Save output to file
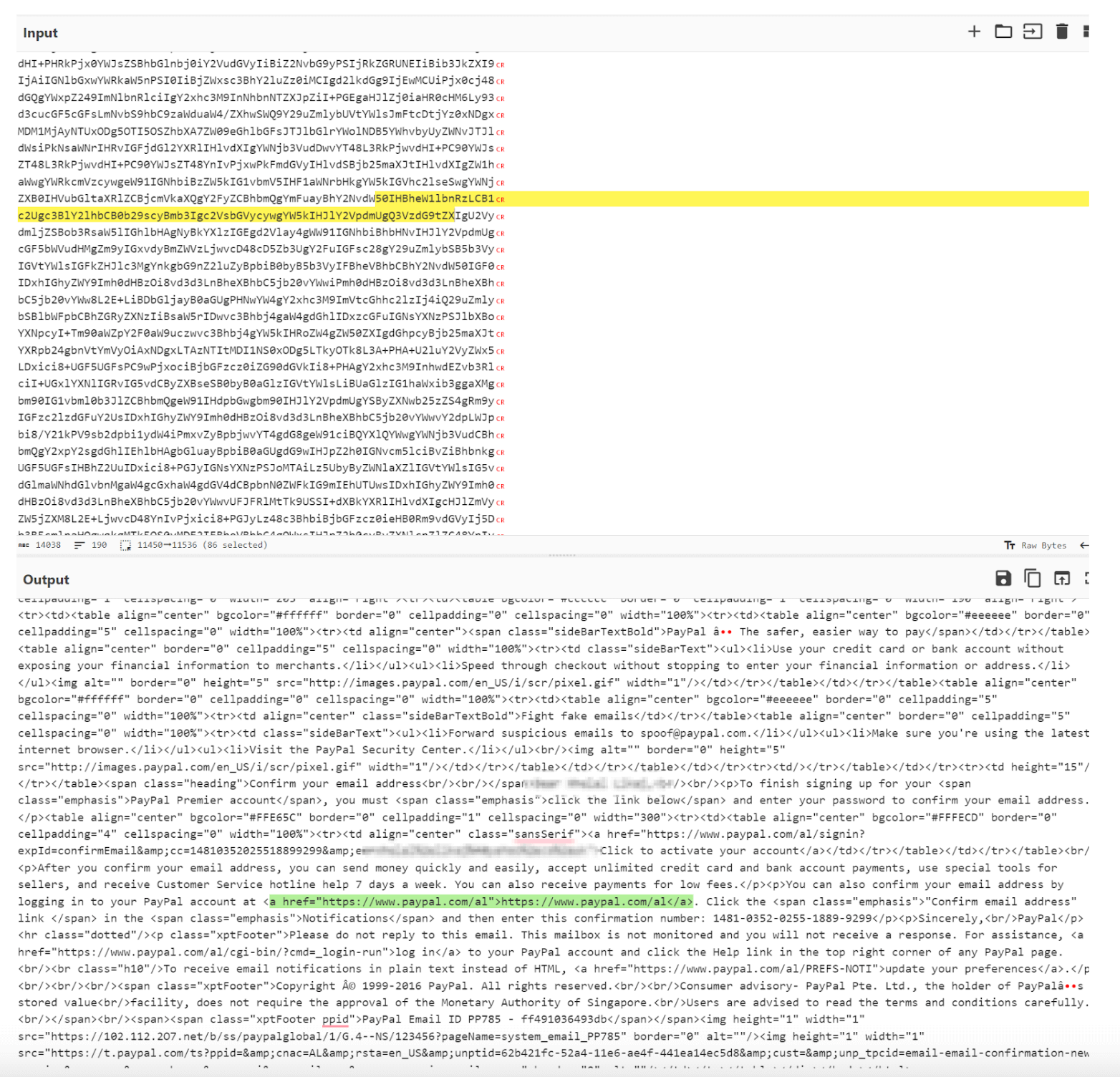 click(x=1003, y=579)
